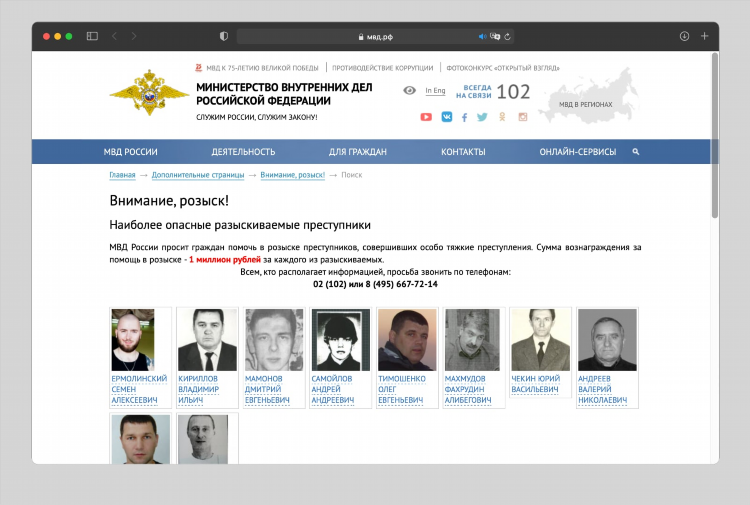Follow the Главная breadcrumb link
Screen dimensions: 750x505
pyautogui.click(x=122, y=175)
